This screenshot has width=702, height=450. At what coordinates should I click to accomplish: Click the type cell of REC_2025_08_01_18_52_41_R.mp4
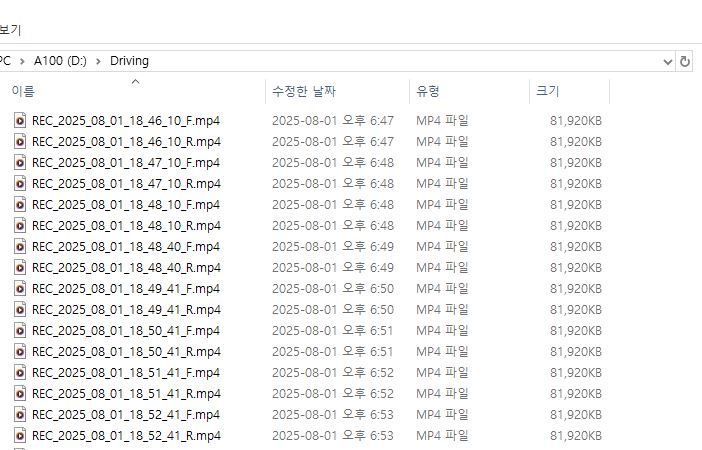(442, 436)
